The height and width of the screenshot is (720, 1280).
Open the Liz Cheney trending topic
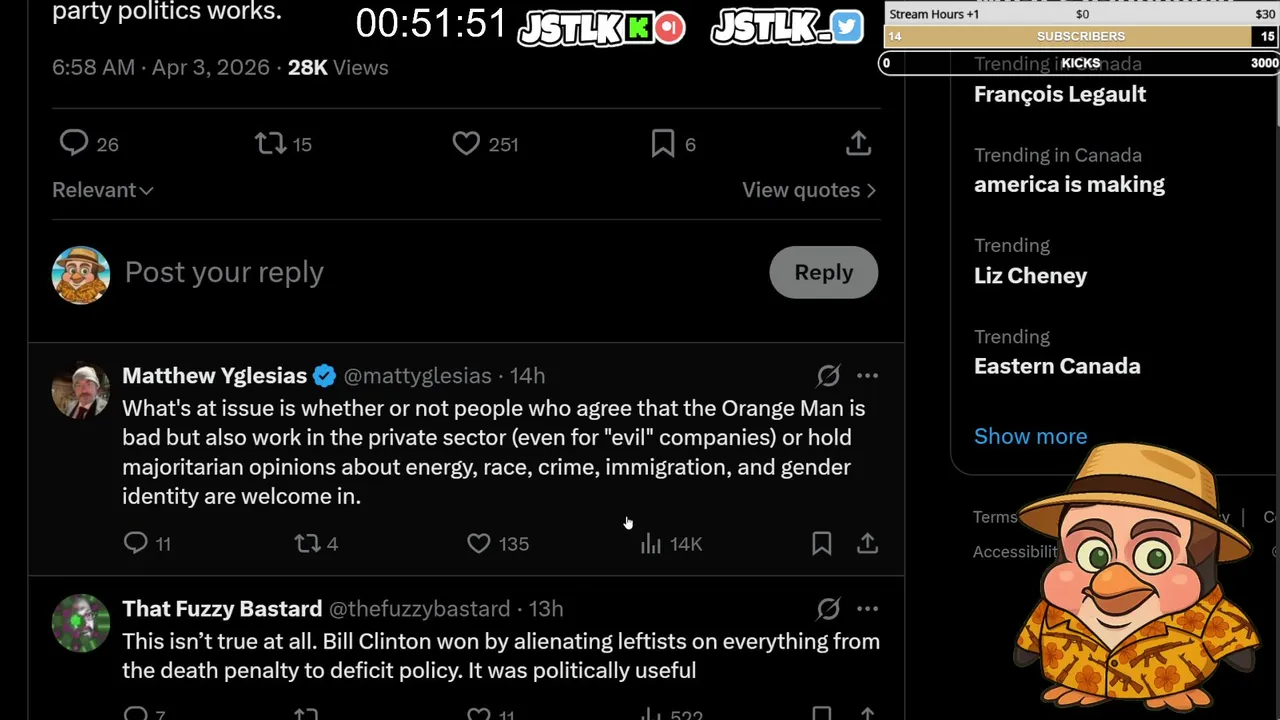[x=1030, y=275]
